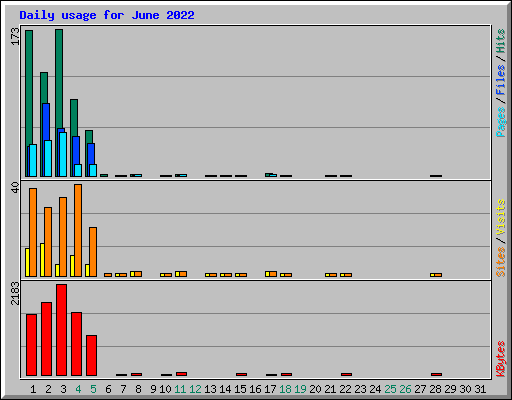Click green weekend day "4" on the axis

78,389
